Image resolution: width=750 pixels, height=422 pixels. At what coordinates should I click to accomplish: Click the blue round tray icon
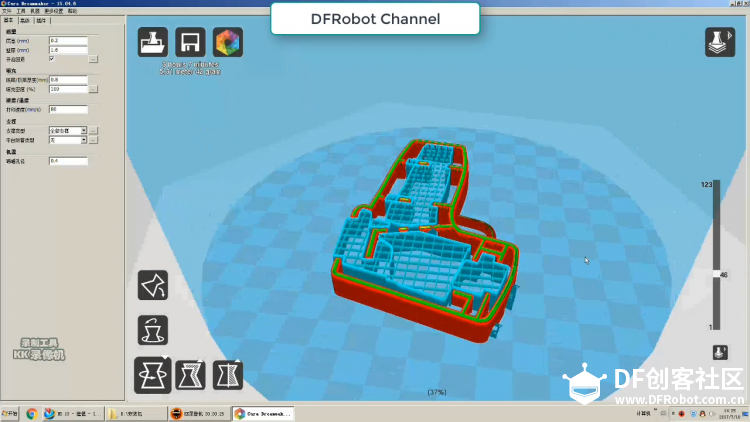tap(693, 414)
